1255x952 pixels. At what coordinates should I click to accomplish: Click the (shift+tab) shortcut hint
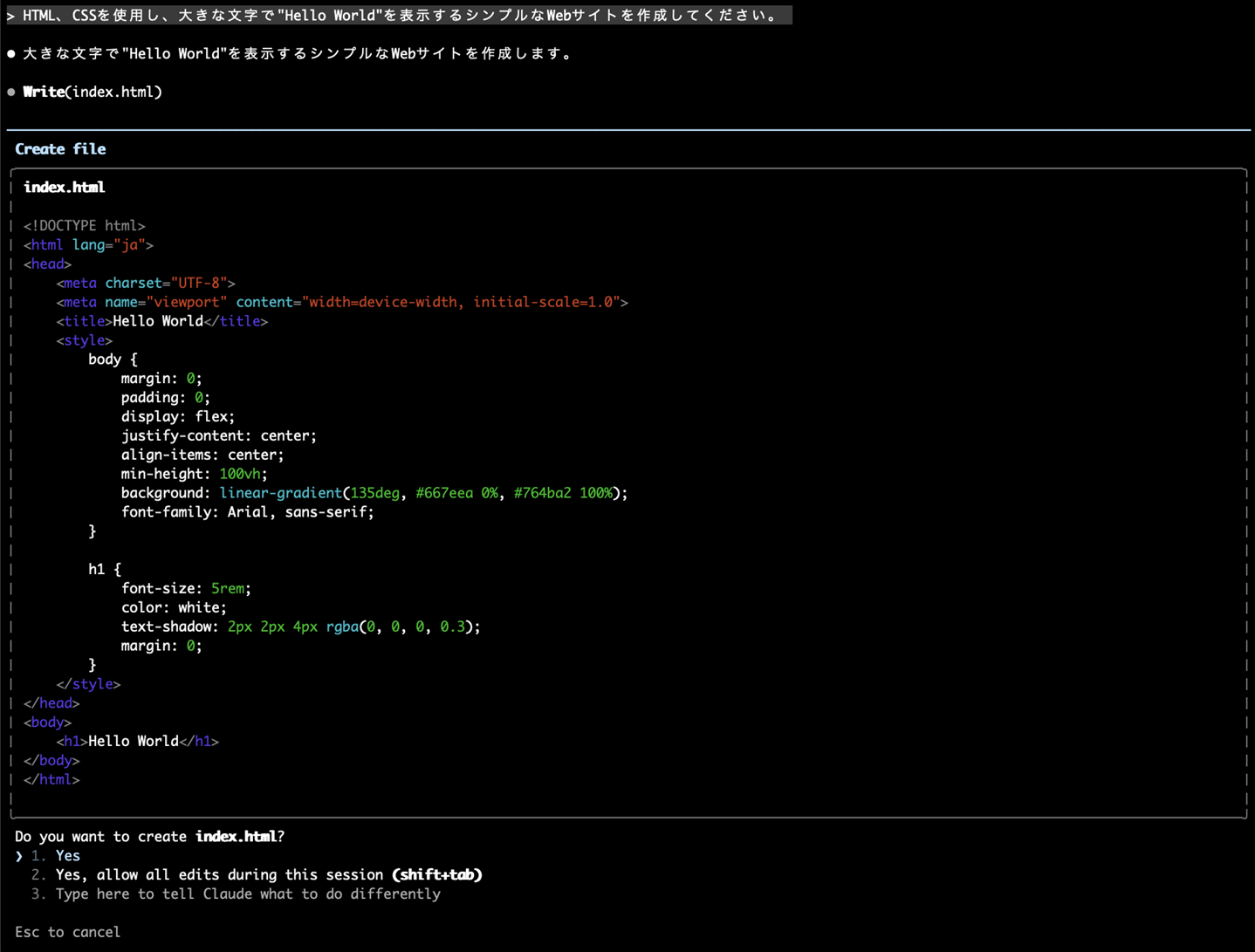click(x=436, y=875)
